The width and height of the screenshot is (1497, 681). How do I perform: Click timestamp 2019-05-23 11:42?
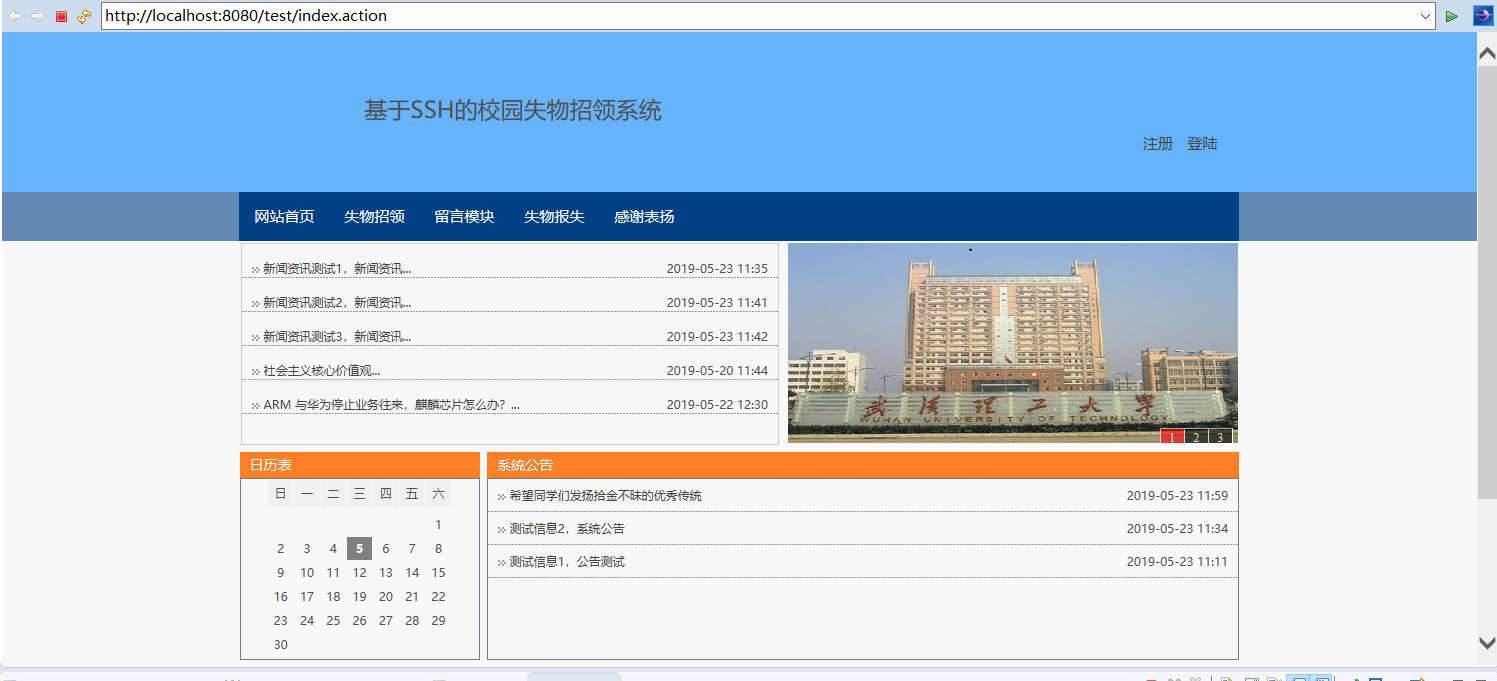click(x=717, y=337)
